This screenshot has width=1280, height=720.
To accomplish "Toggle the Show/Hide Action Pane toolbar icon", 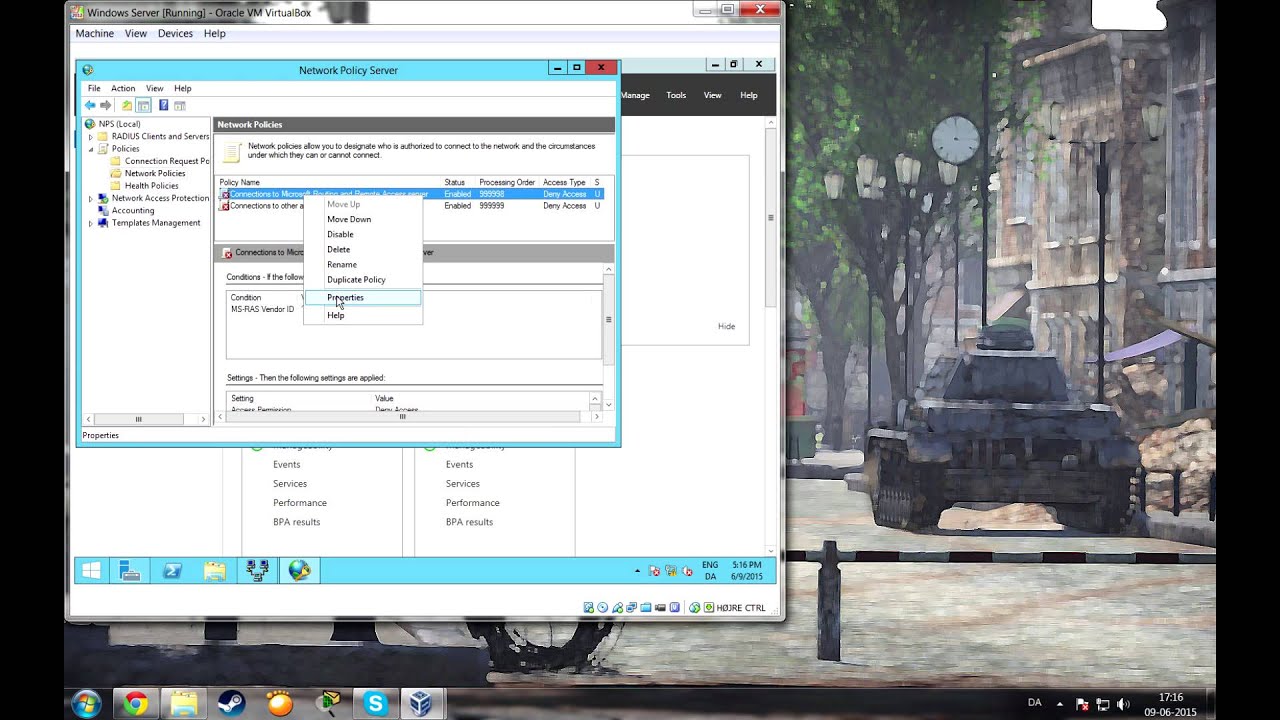I will coord(180,105).
